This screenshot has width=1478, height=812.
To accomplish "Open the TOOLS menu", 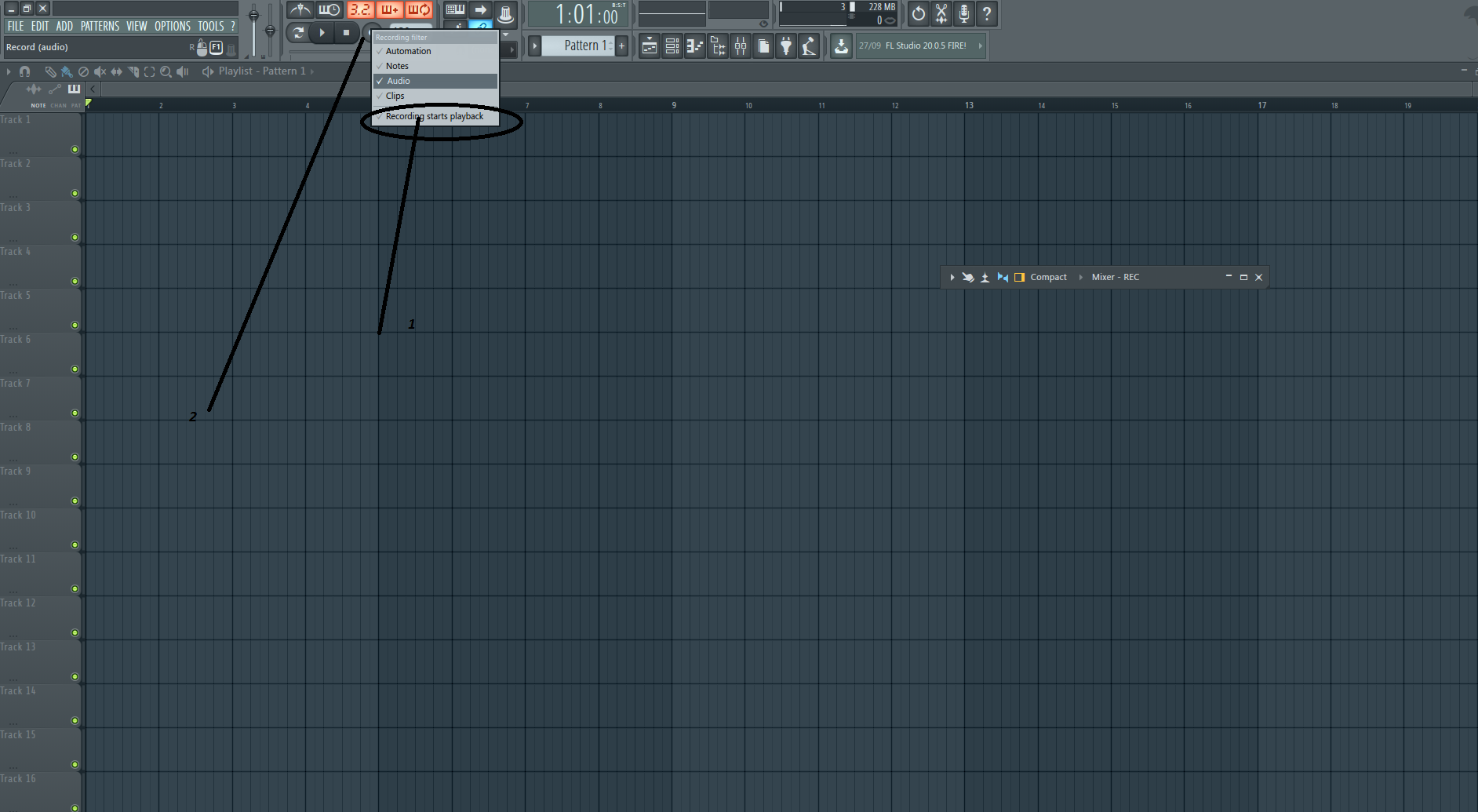I will [211, 26].
